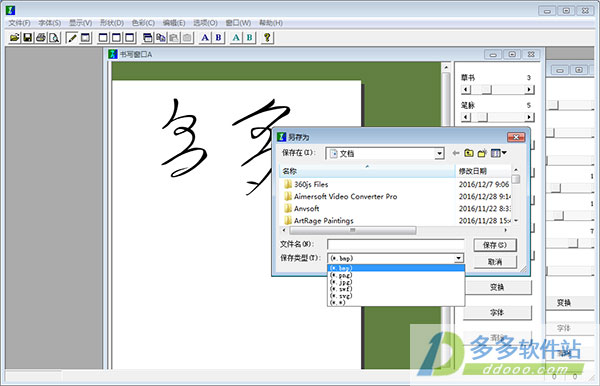The height and width of the screenshot is (386, 600).
Task: Open the 色彩(C) menu
Action: 143,23
